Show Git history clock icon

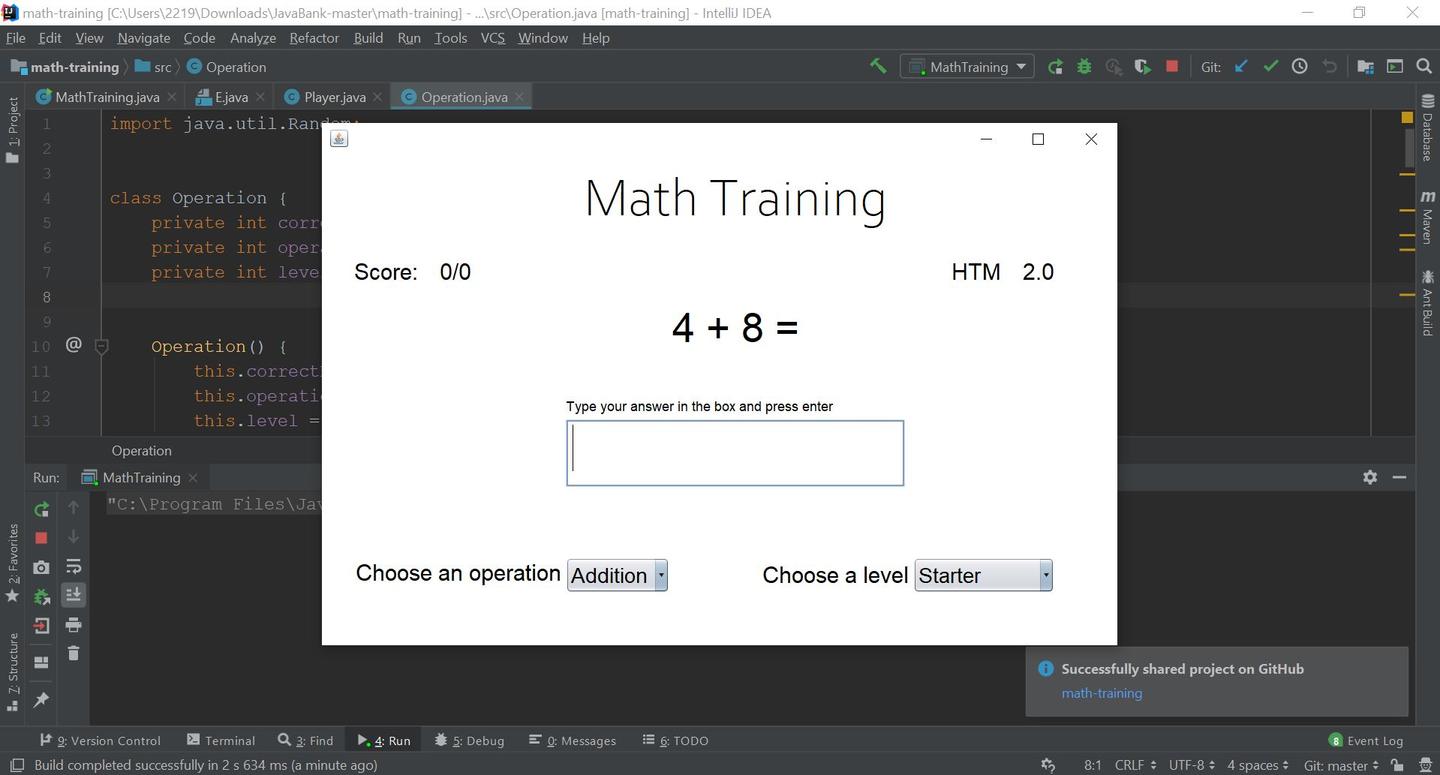[x=1299, y=67]
